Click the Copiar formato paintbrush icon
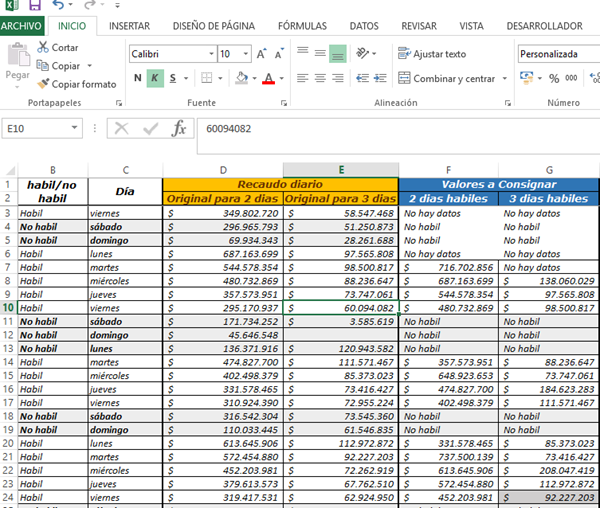The width and height of the screenshot is (600, 508). (x=43, y=84)
